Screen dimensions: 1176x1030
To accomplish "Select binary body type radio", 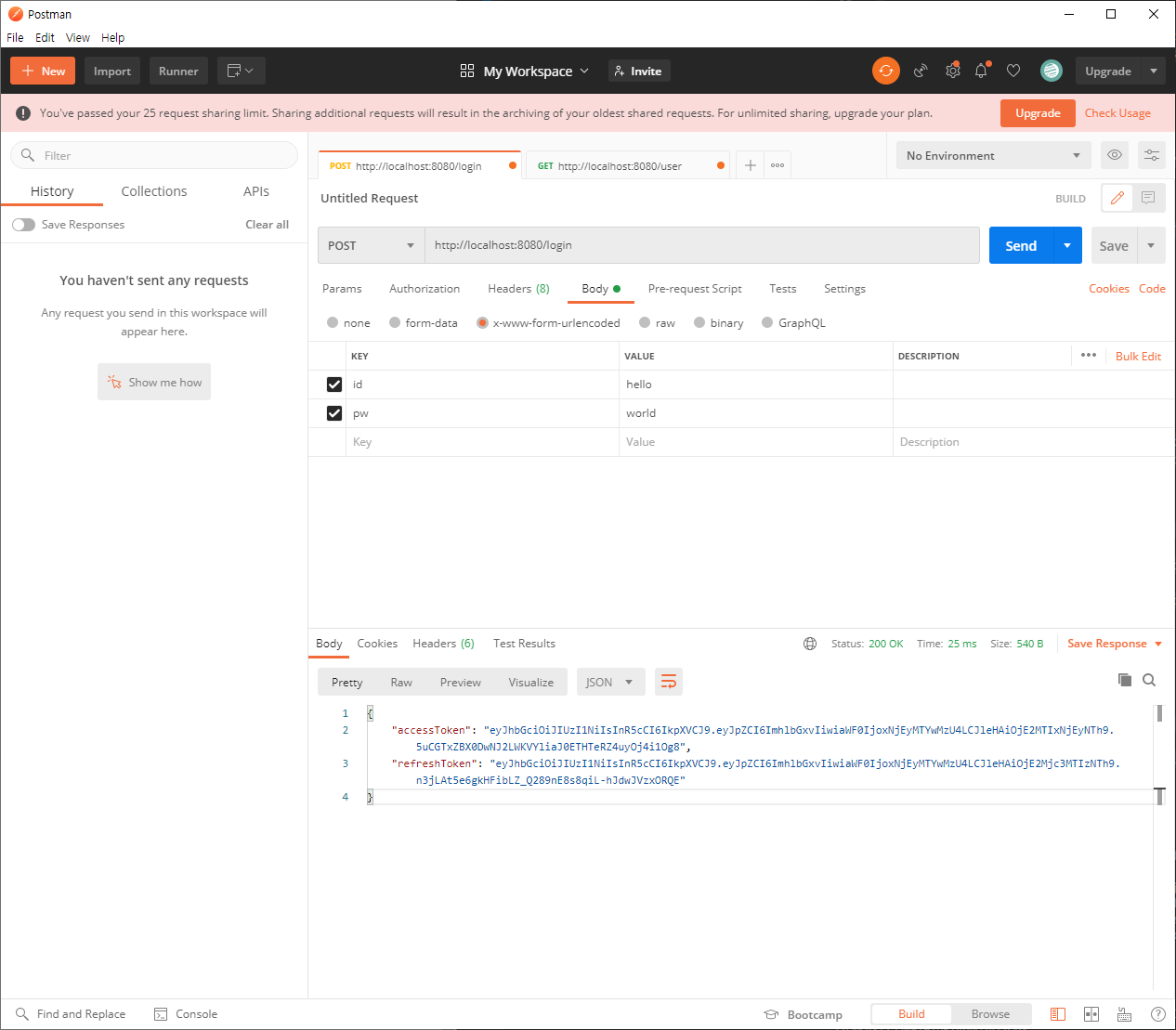I will click(699, 322).
